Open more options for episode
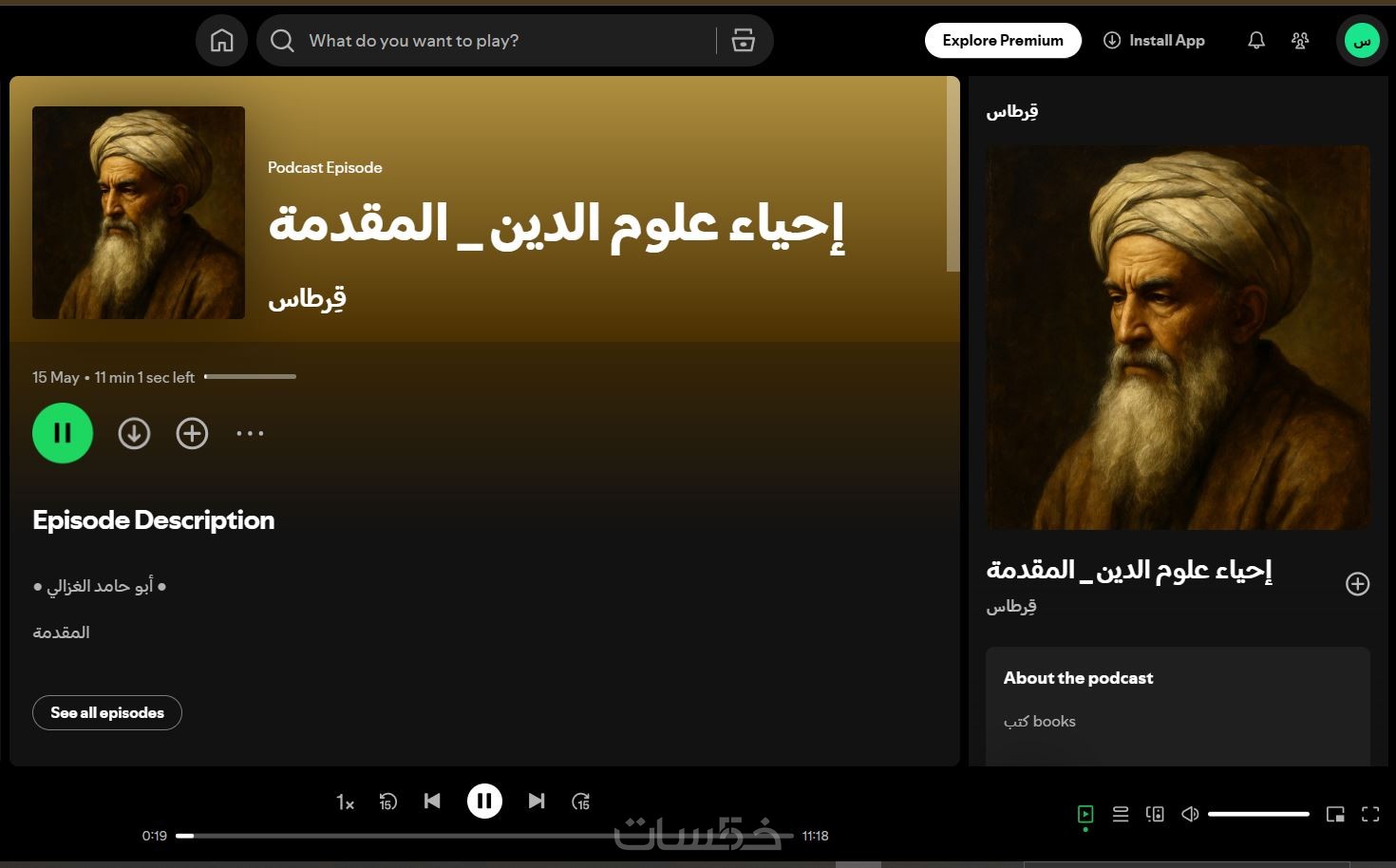This screenshot has width=1396, height=868. 250,433
